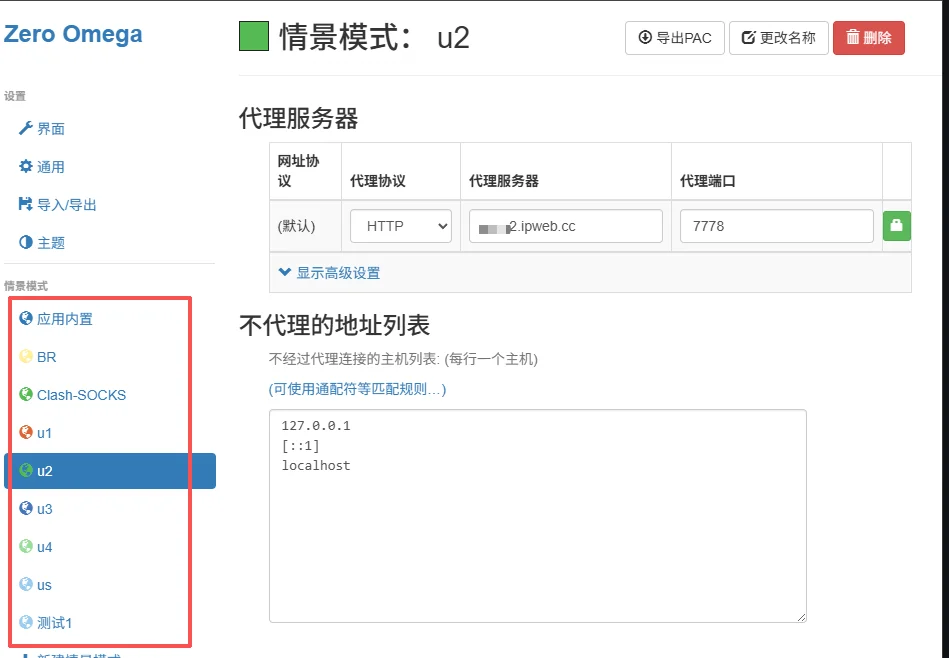Rename the profile with 更改名称 button
This screenshot has height=658, width=949.
(x=778, y=38)
